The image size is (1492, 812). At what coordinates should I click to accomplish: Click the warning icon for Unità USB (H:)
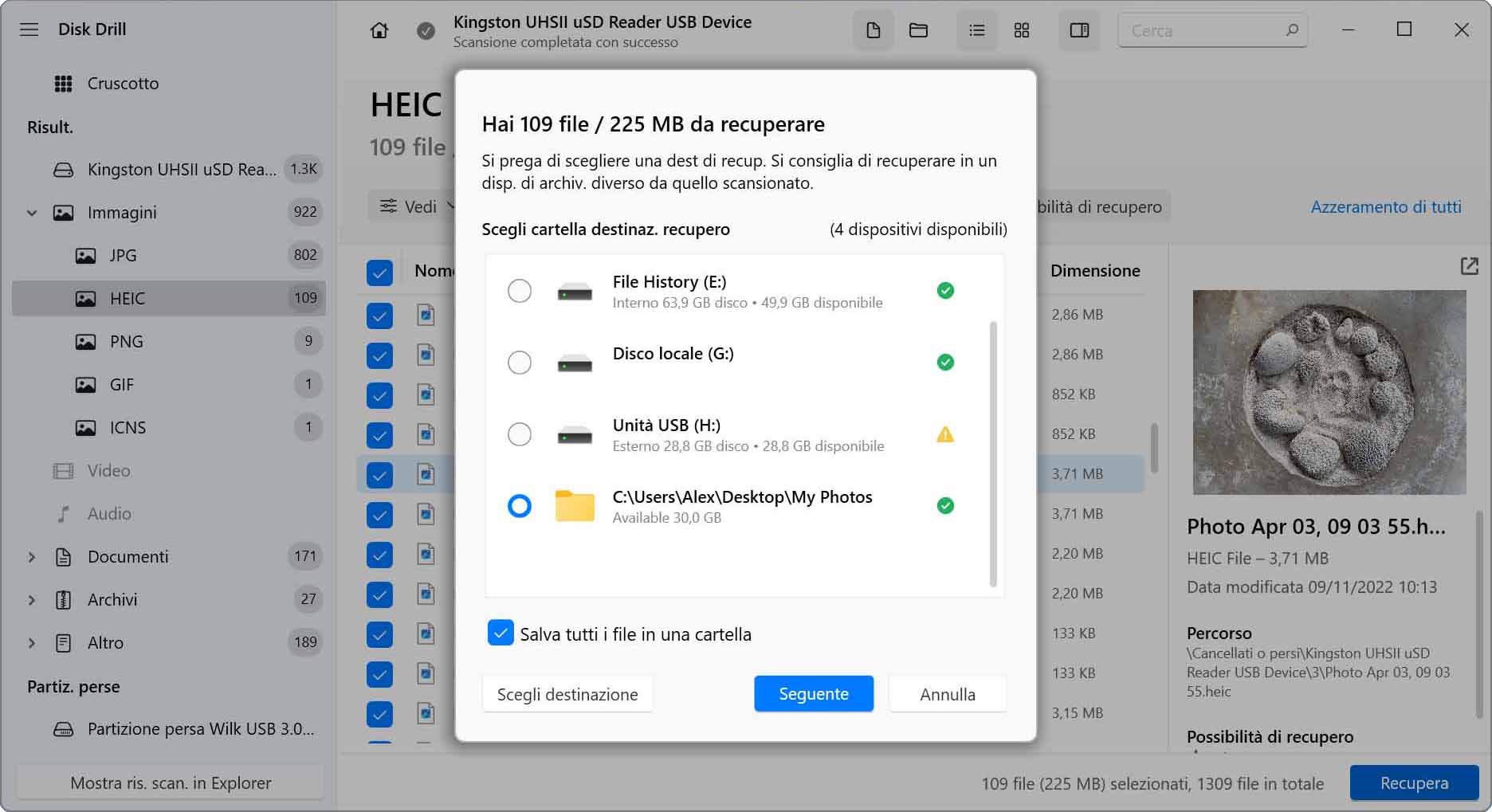(x=945, y=434)
